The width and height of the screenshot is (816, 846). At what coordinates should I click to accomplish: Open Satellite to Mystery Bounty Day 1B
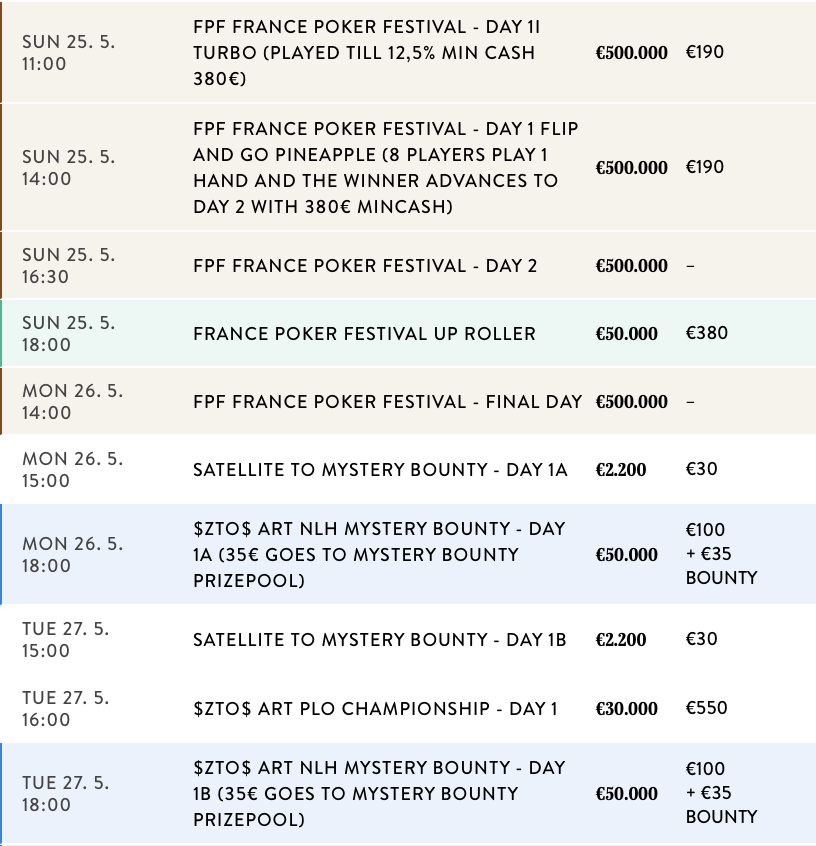pyautogui.click(x=380, y=640)
